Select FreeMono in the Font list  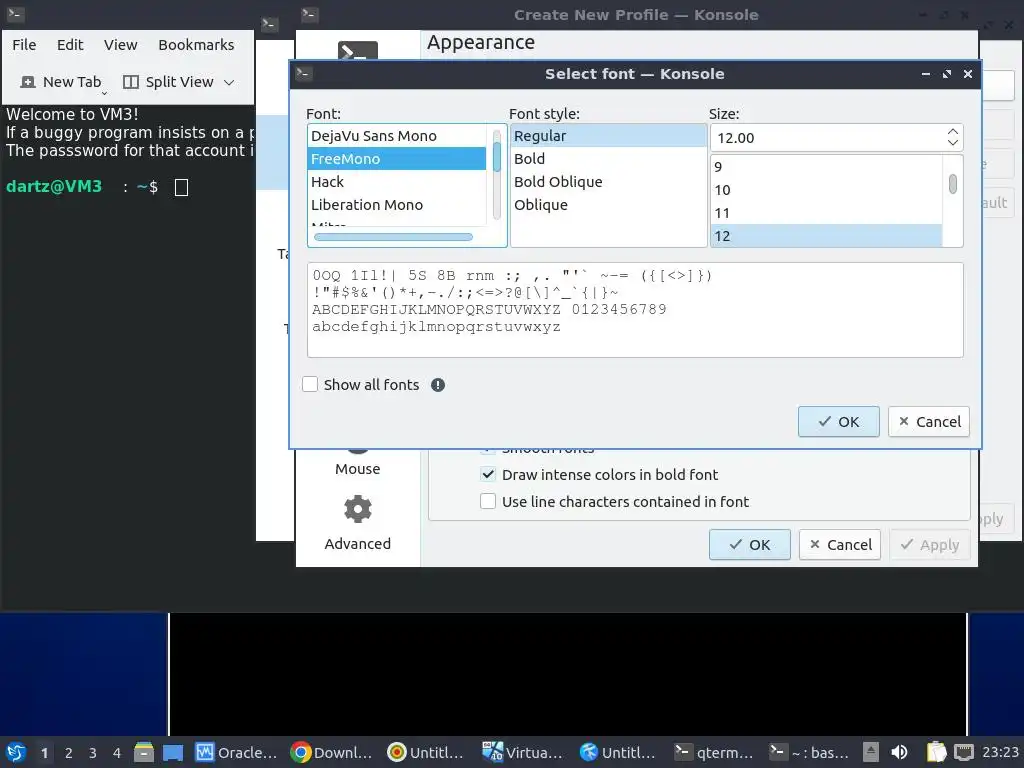point(396,159)
